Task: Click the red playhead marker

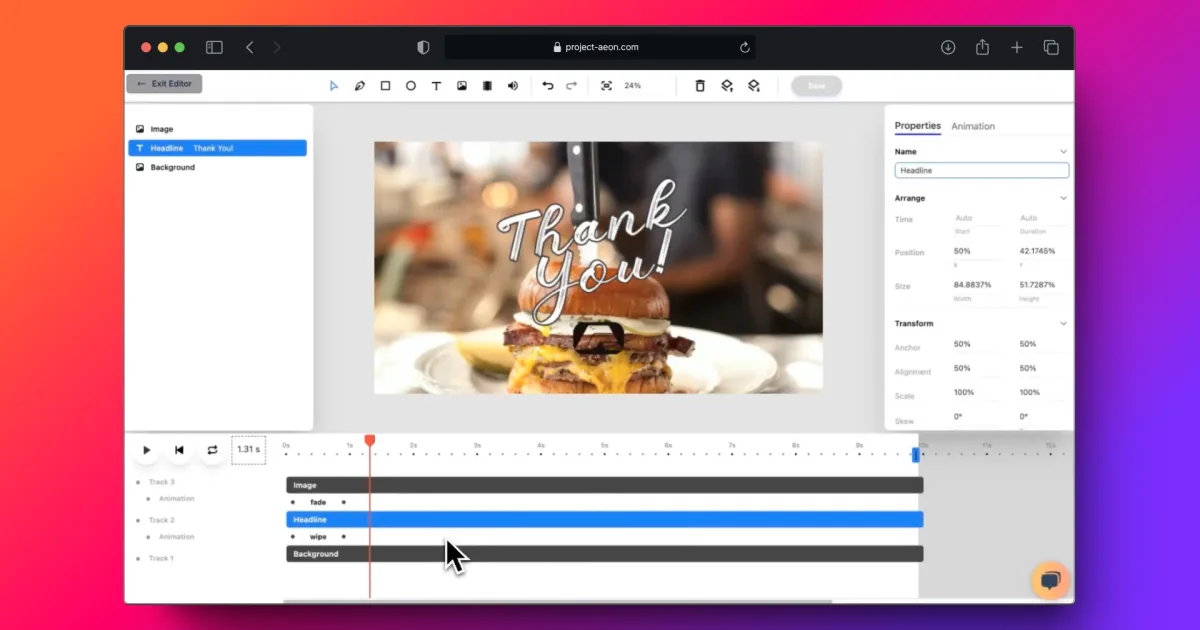Action: click(x=370, y=440)
